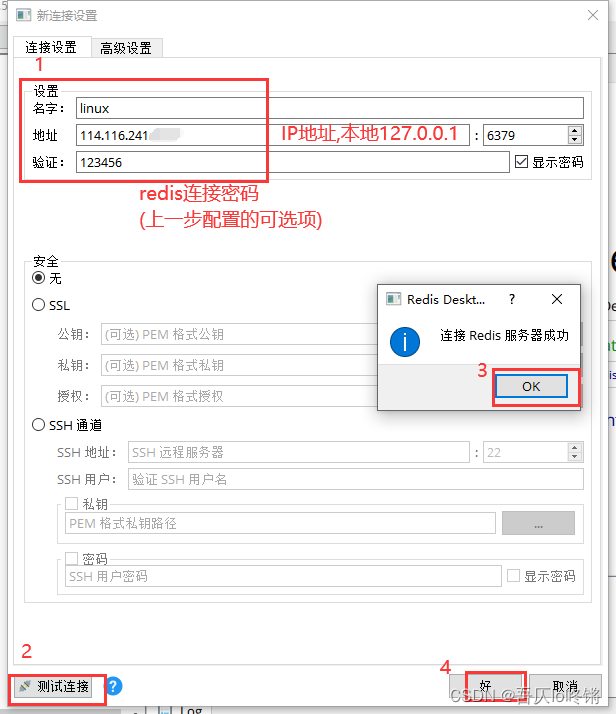Switch to the 连接设置 tab
Image resolution: width=616 pixels, height=714 pixels.
click(x=51, y=47)
